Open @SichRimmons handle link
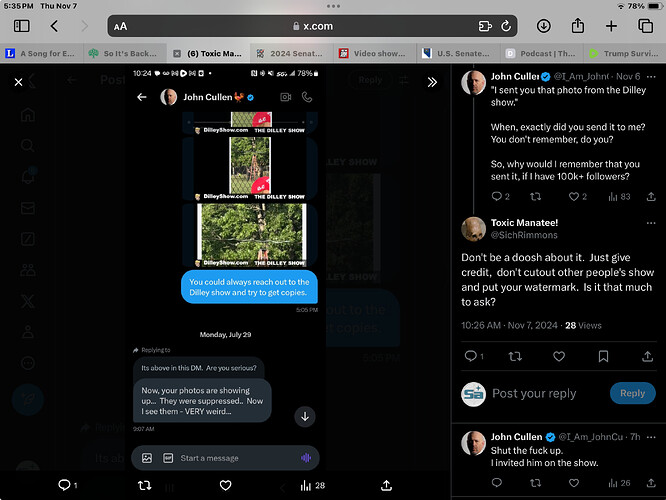Screen dimensions: 666x500 [524, 235]
